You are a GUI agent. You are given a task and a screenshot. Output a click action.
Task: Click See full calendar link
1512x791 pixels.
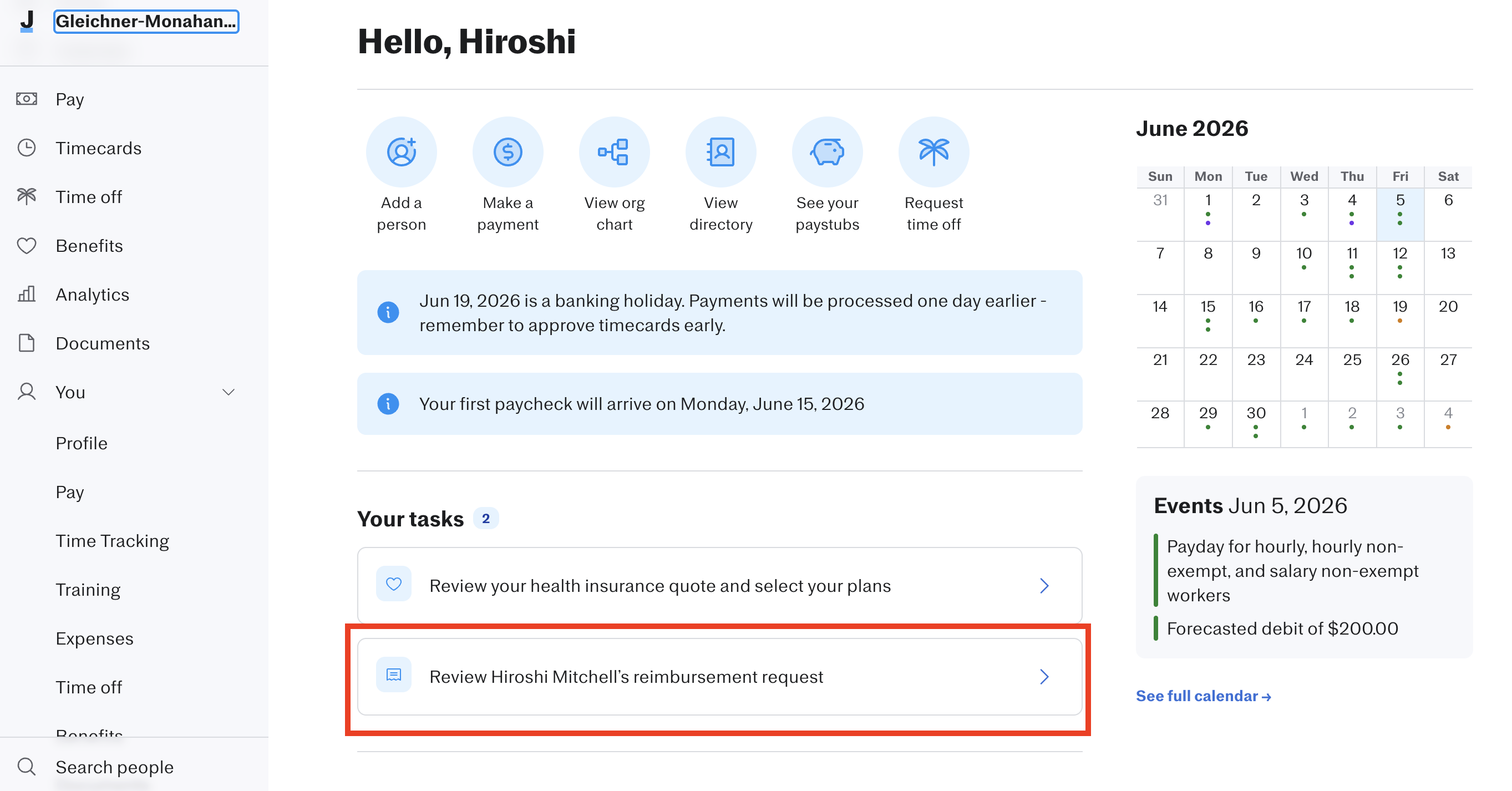point(1203,696)
